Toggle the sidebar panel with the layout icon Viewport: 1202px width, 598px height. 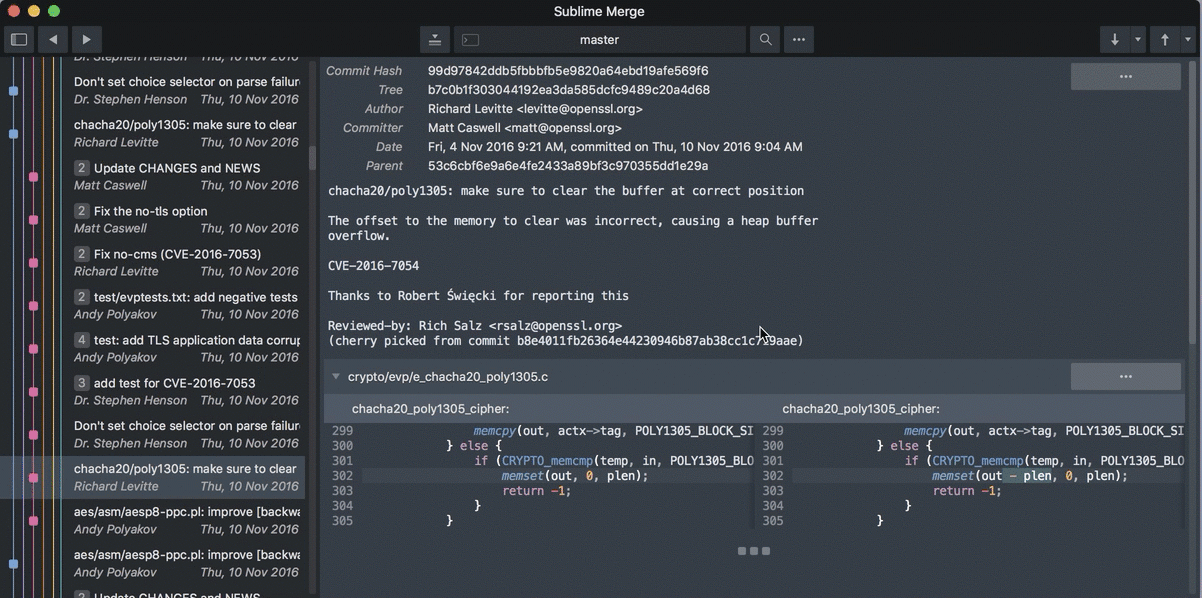(x=18, y=38)
